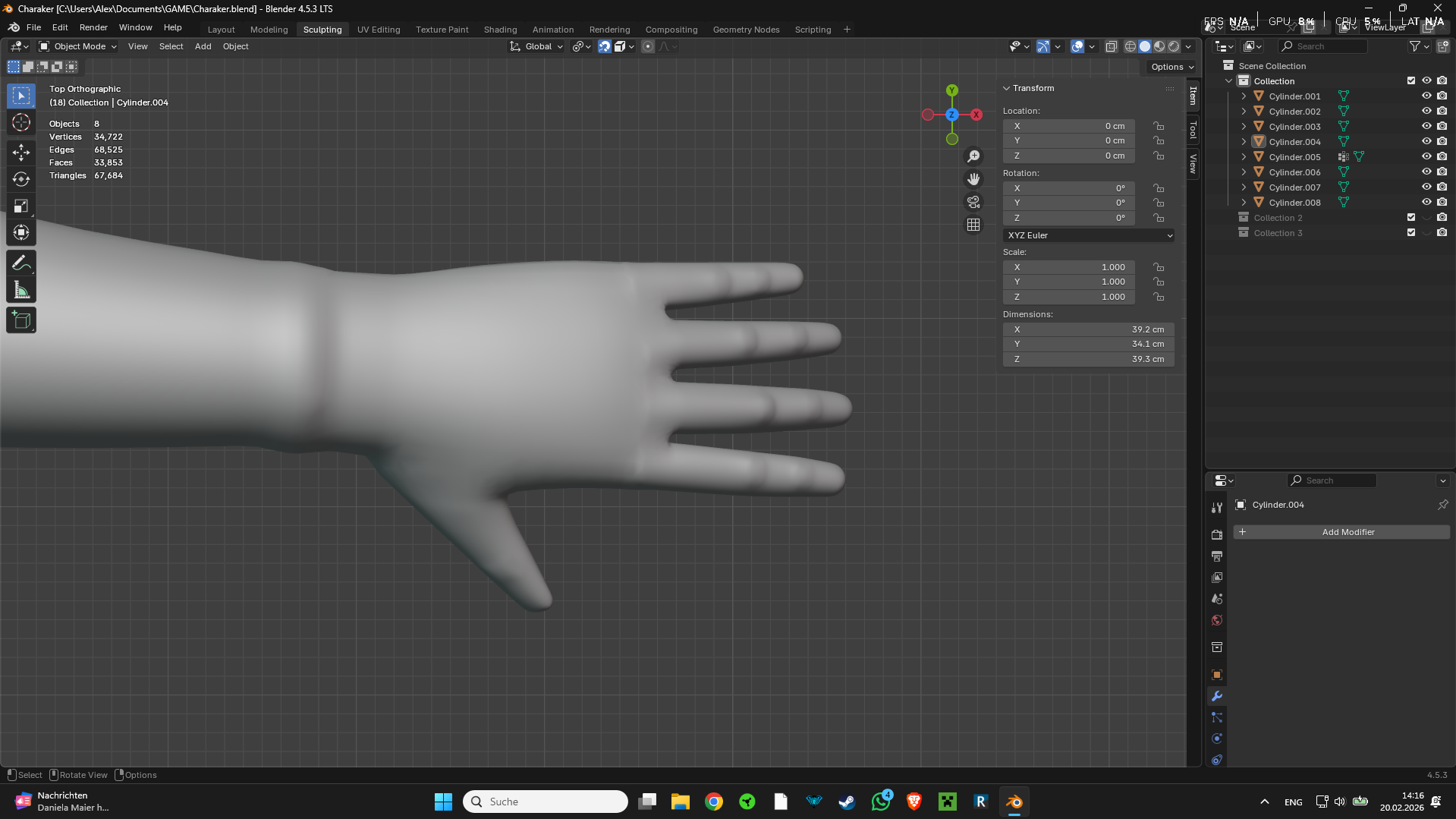This screenshot has height=819, width=1456.
Task: Select the Cursor tool in the left toolbar
Action: tap(21, 122)
